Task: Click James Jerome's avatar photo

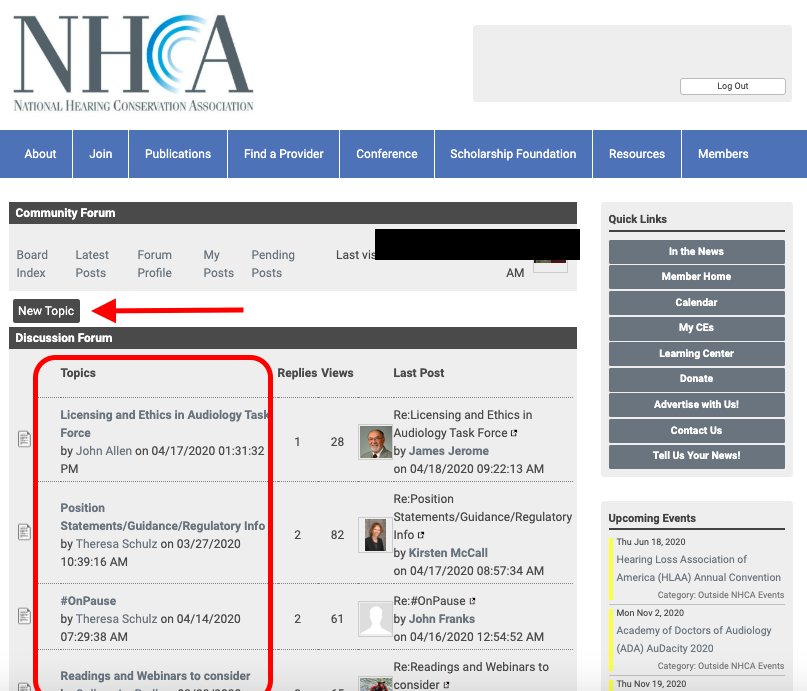Action: (x=375, y=442)
